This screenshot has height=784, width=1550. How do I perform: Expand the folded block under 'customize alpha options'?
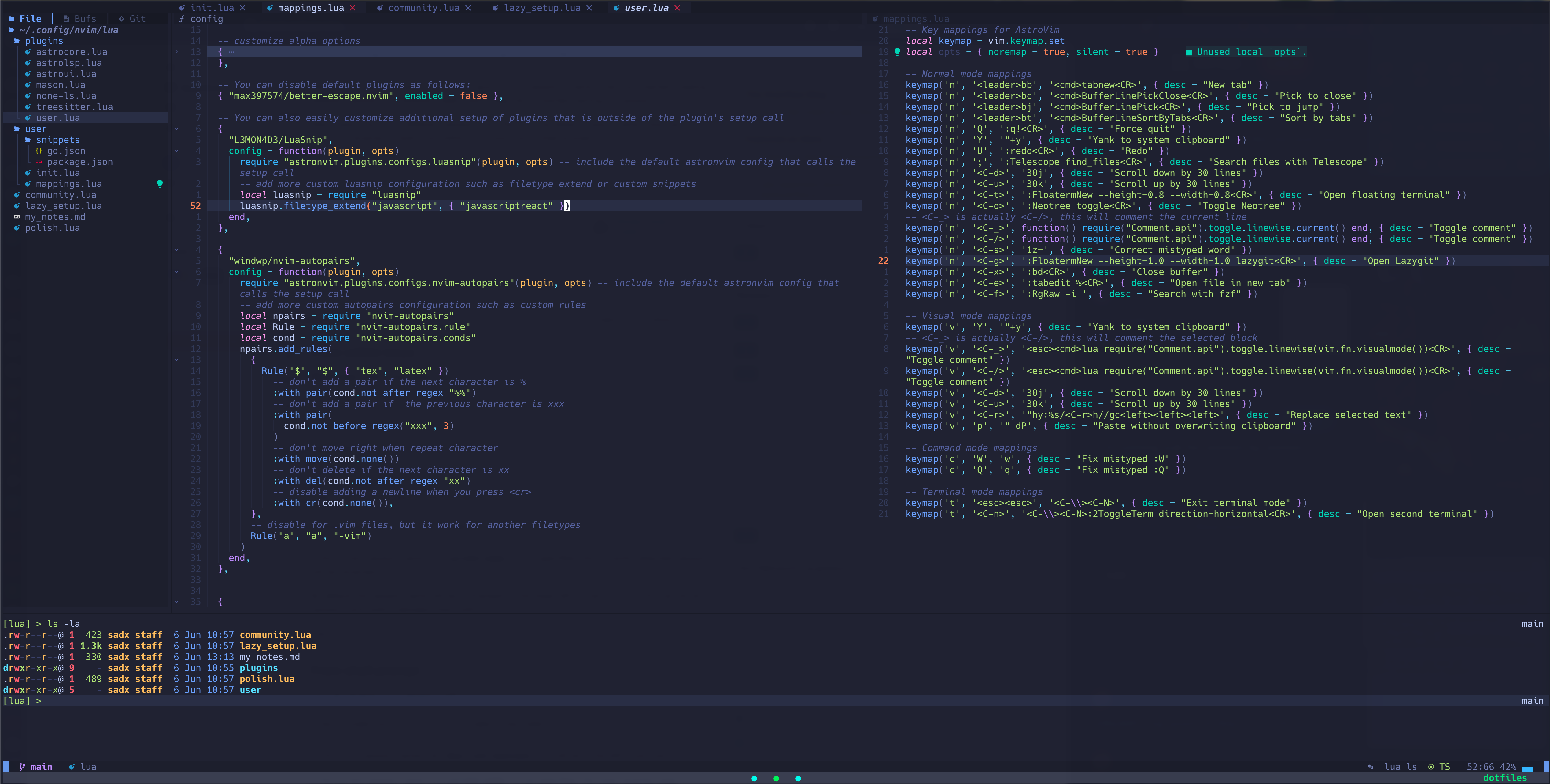(x=176, y=52)
